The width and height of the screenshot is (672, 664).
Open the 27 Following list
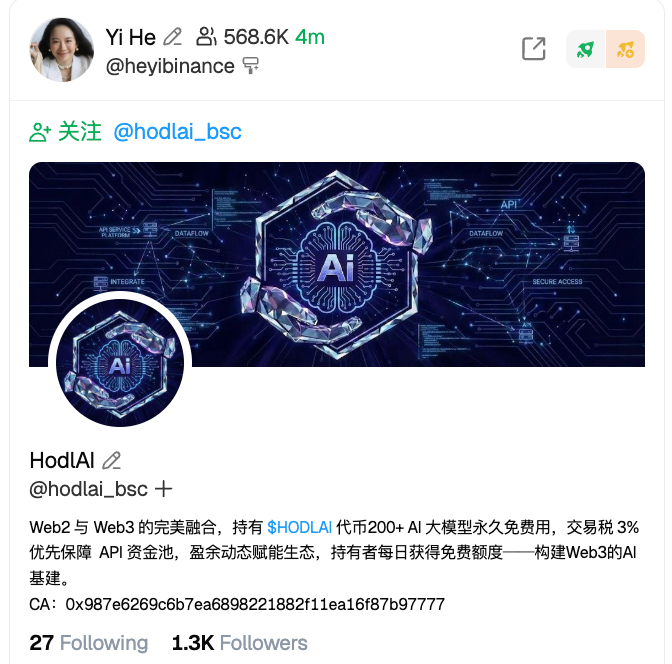(89, 643)
